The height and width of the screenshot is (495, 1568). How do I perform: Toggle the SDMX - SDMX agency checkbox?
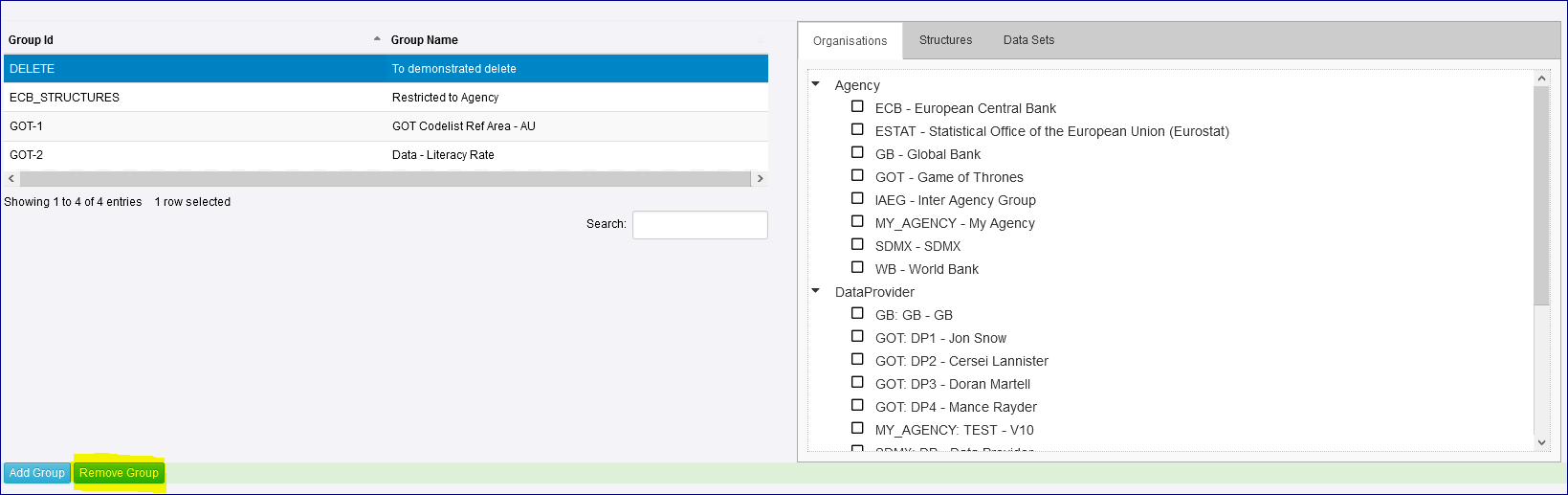tap(857, 245)
